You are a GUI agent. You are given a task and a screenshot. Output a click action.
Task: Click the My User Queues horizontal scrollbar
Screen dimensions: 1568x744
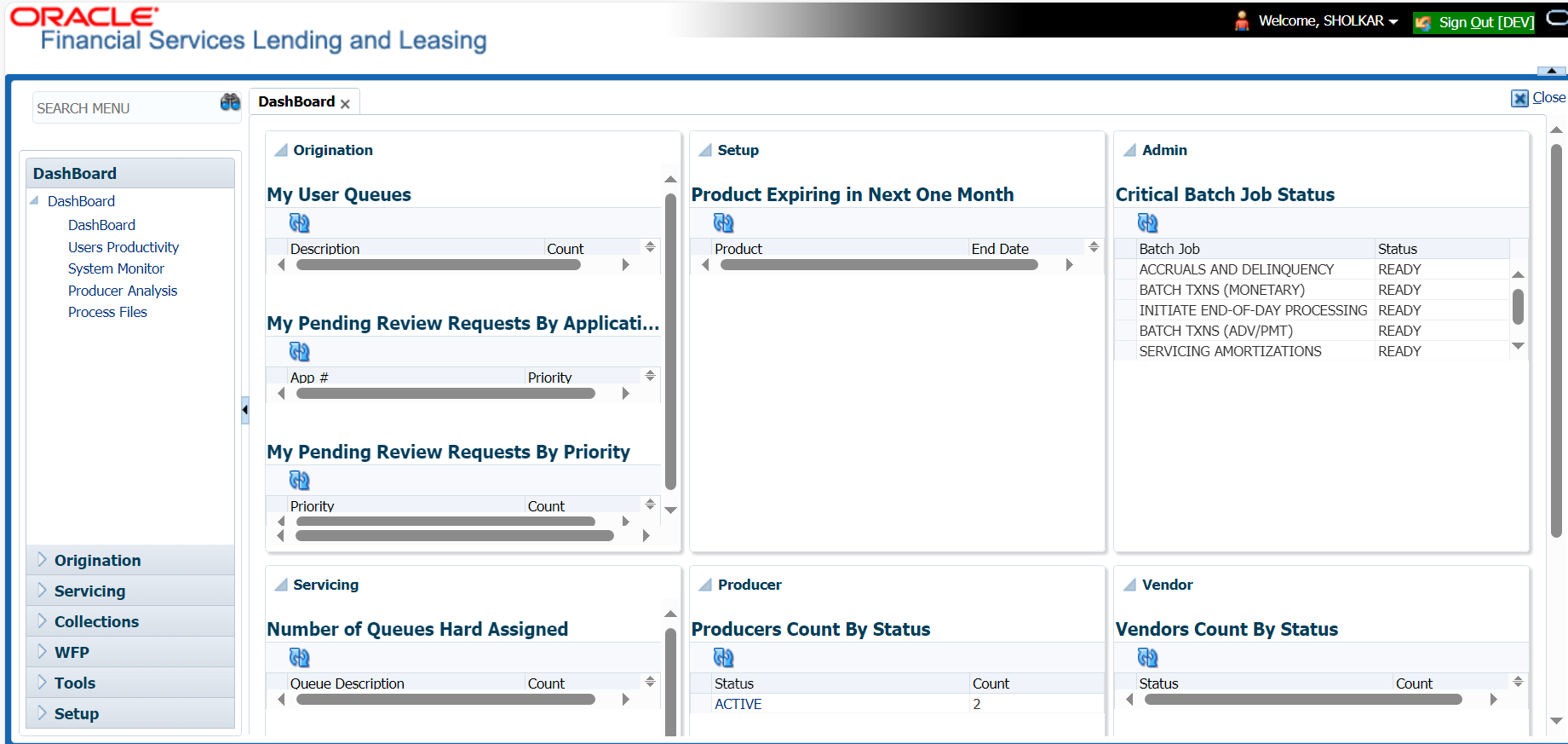tap(439, 265)
